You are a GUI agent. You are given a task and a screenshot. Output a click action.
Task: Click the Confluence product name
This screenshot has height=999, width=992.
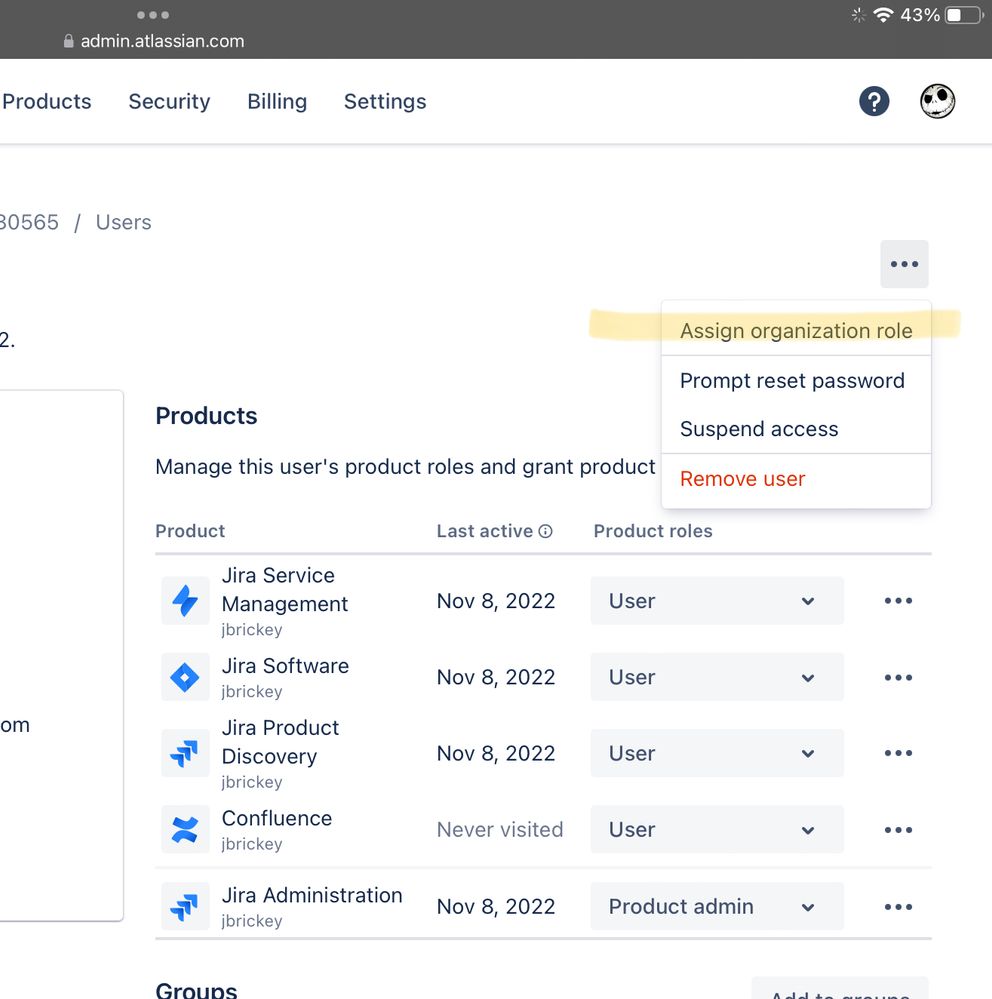click(x=277, y=818)
